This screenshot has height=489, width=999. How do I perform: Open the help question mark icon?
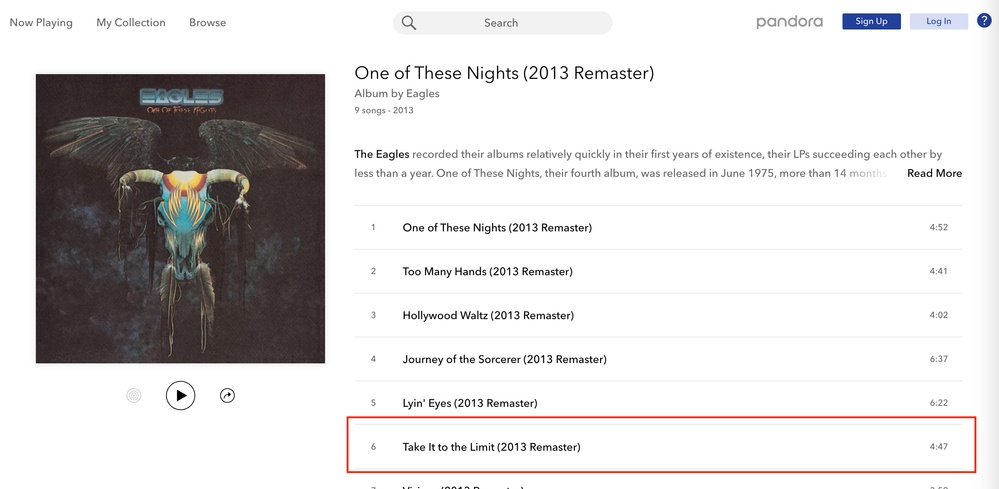click(x=984, y=21)
